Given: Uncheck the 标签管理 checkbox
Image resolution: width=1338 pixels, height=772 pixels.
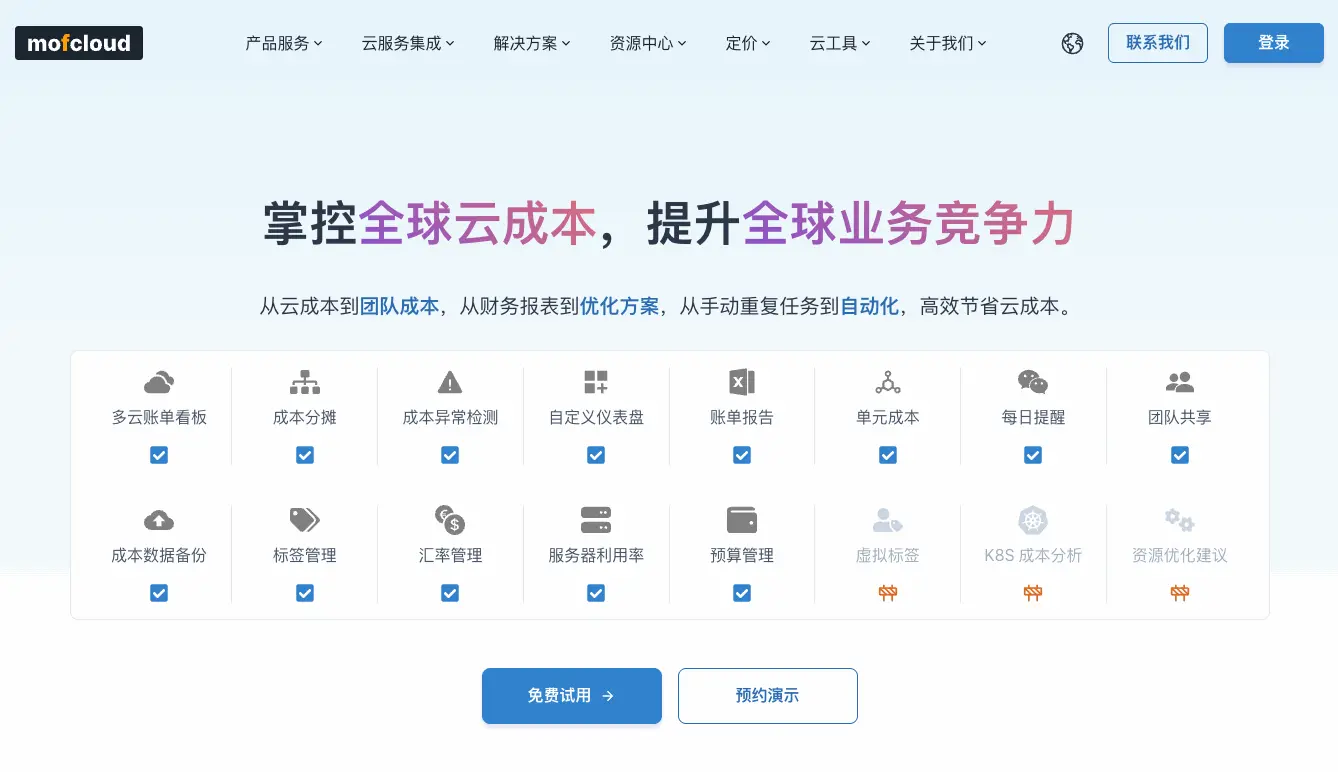Looking at the screenshot, I should click(304, 593).
